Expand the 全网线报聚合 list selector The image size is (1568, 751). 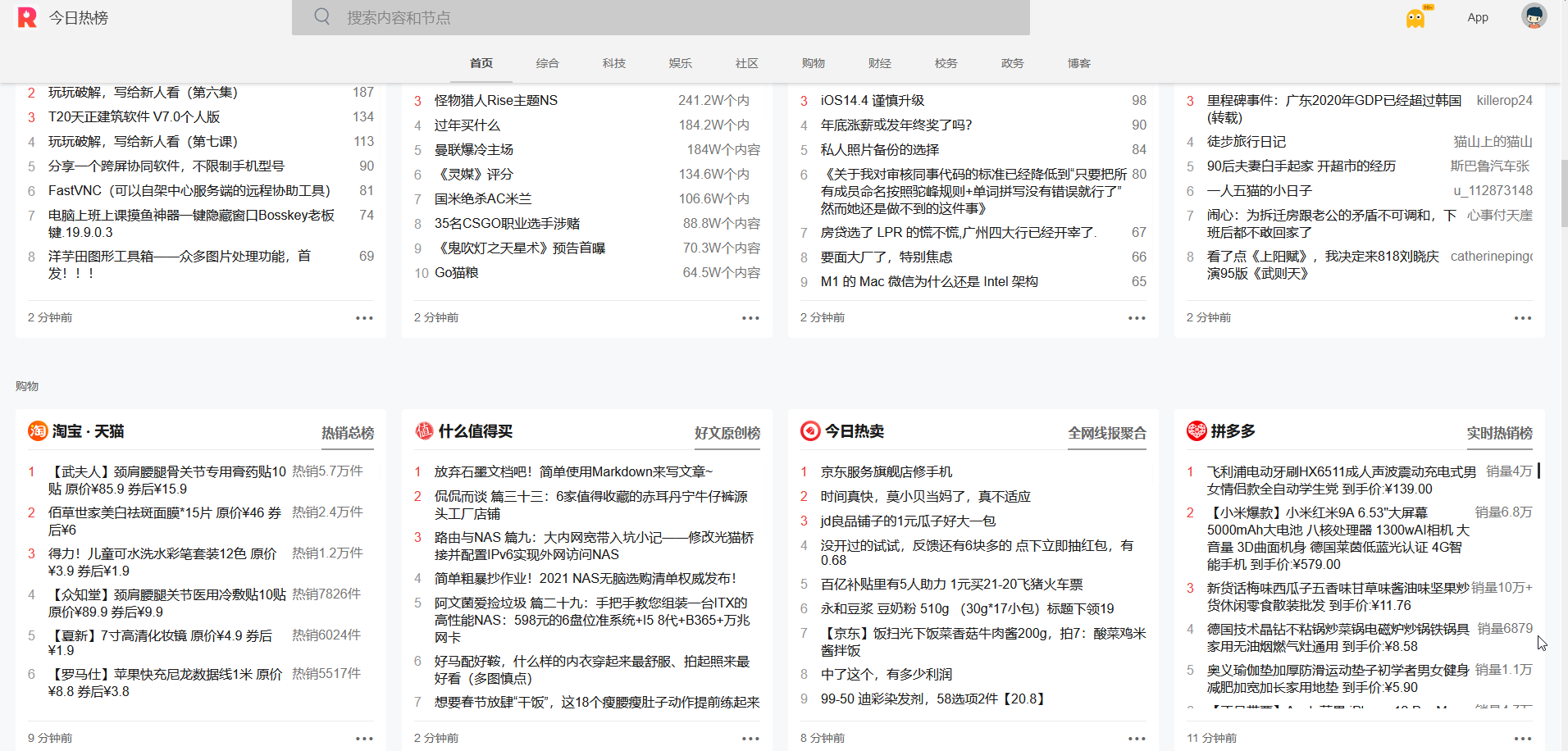(1107, 433)
